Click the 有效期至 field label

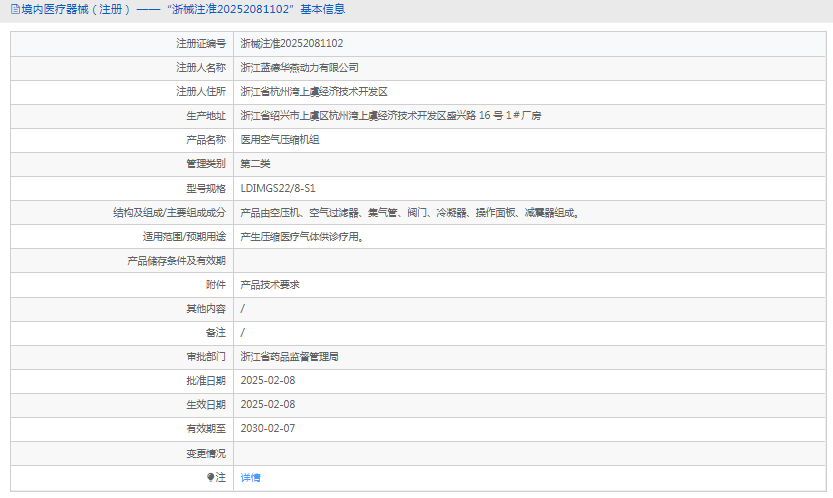(x=206, y=428)
